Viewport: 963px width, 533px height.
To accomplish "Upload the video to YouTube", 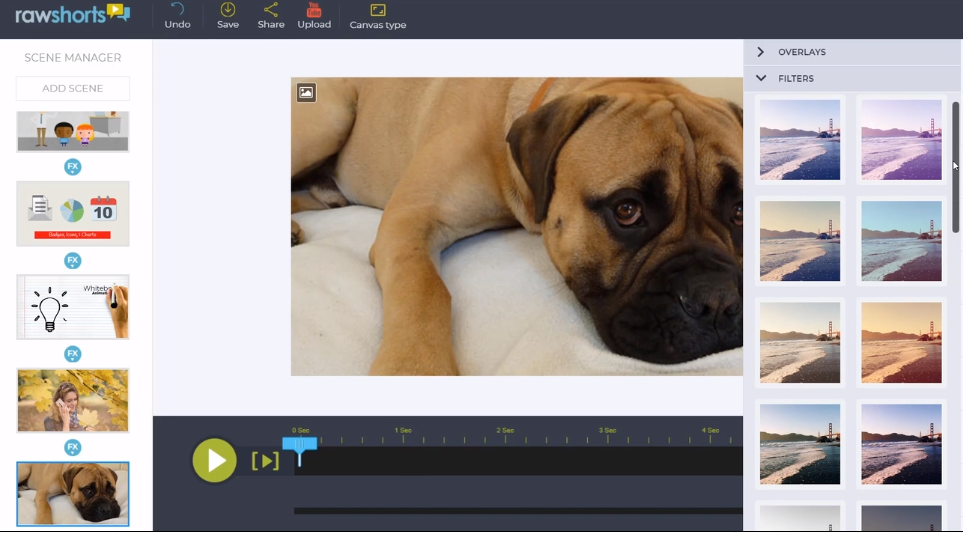I will tap(314, 16).
